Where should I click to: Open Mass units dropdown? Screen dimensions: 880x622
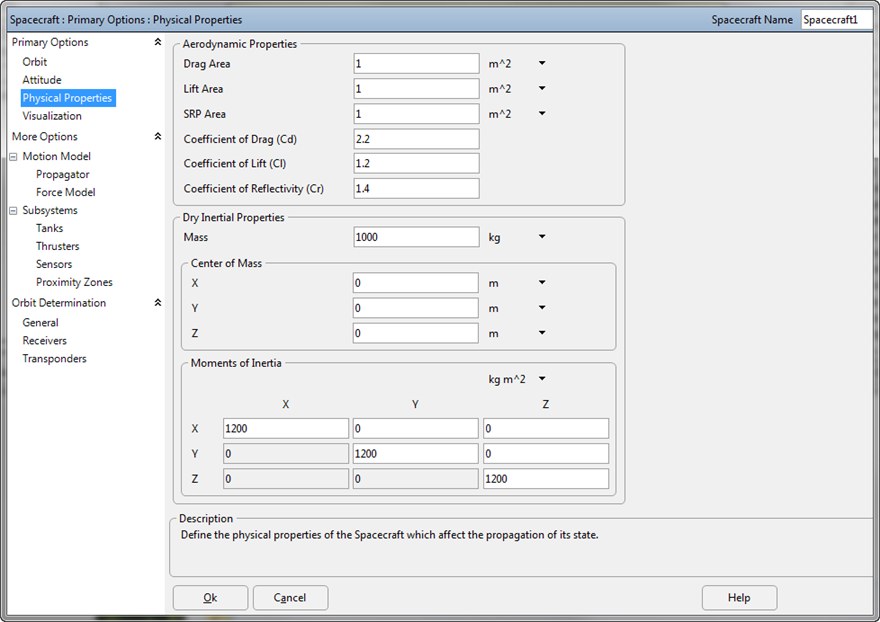tap(542, 236)
